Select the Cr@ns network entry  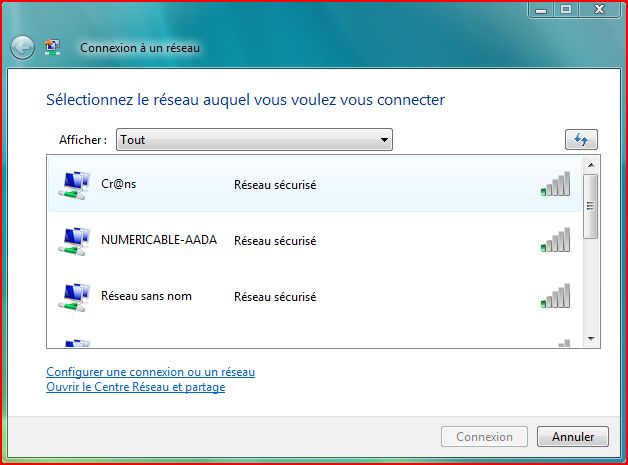point(315,184)
